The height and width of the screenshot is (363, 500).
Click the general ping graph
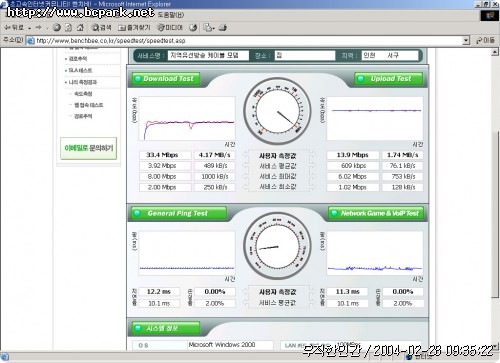click(187, 253)
